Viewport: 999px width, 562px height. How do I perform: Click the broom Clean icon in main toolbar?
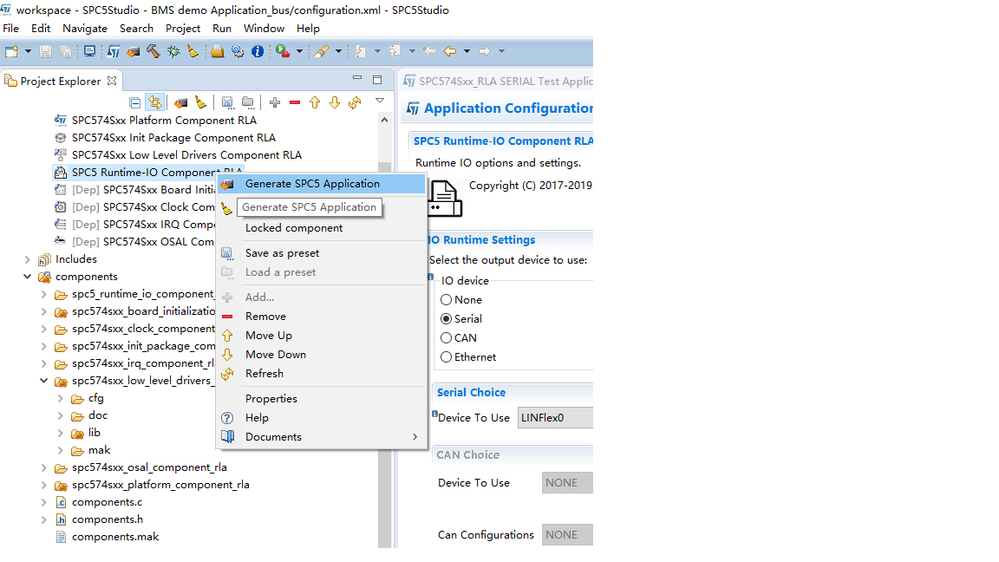point(192,52)
